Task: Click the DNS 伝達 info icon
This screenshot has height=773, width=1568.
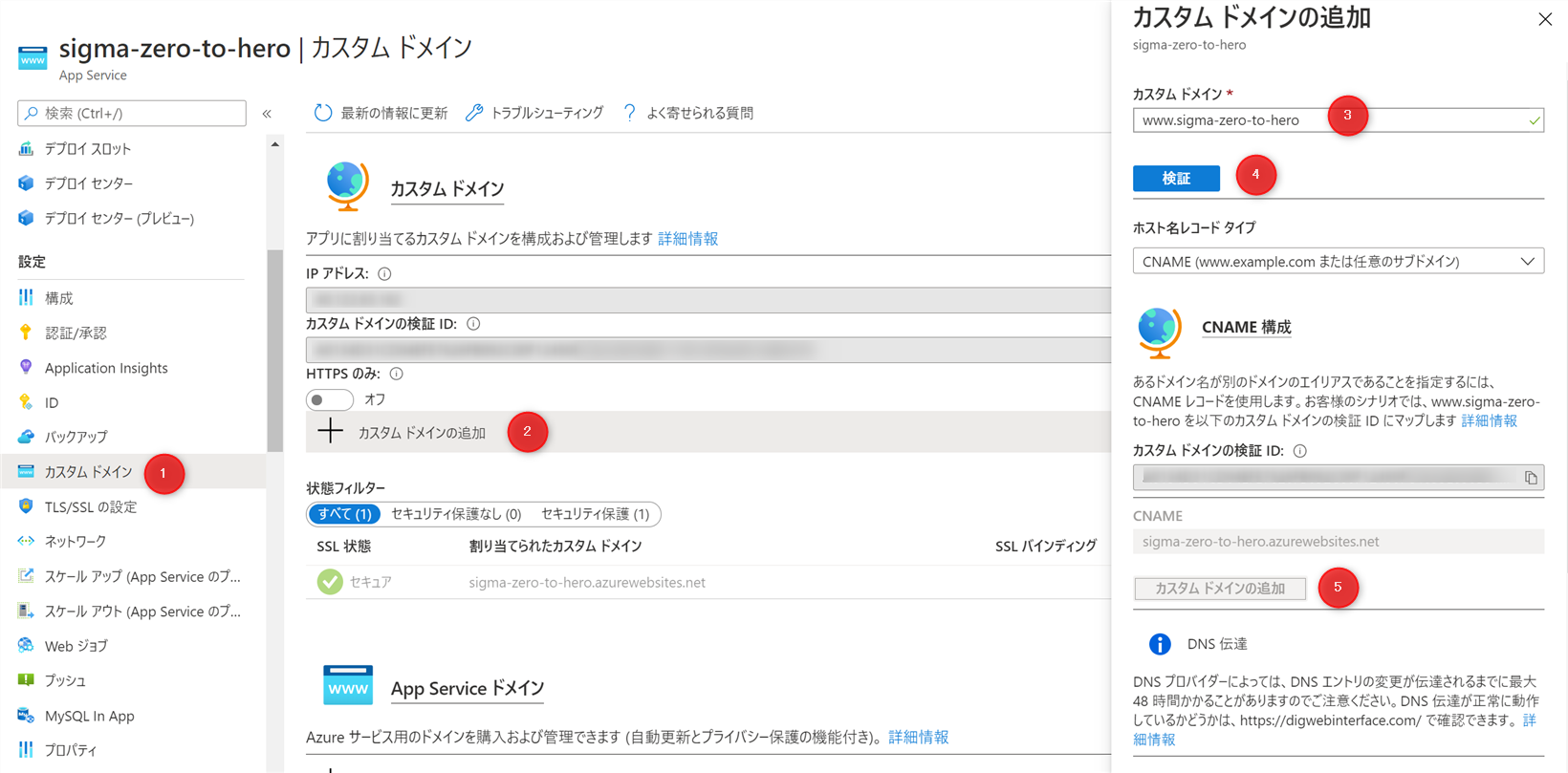Action: [x=1160, y=644]
